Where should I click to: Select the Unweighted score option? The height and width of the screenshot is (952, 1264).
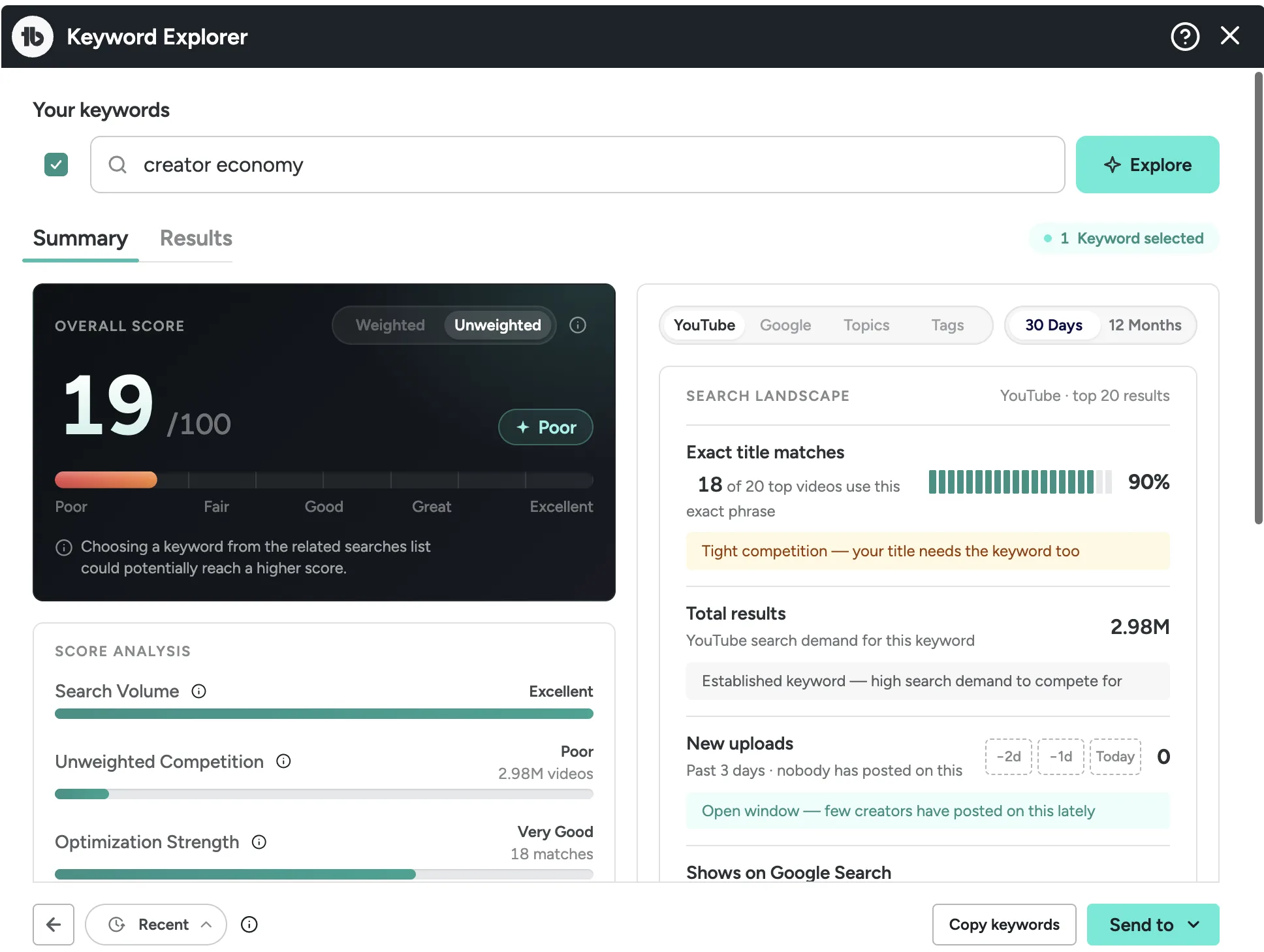coord(498,325)
